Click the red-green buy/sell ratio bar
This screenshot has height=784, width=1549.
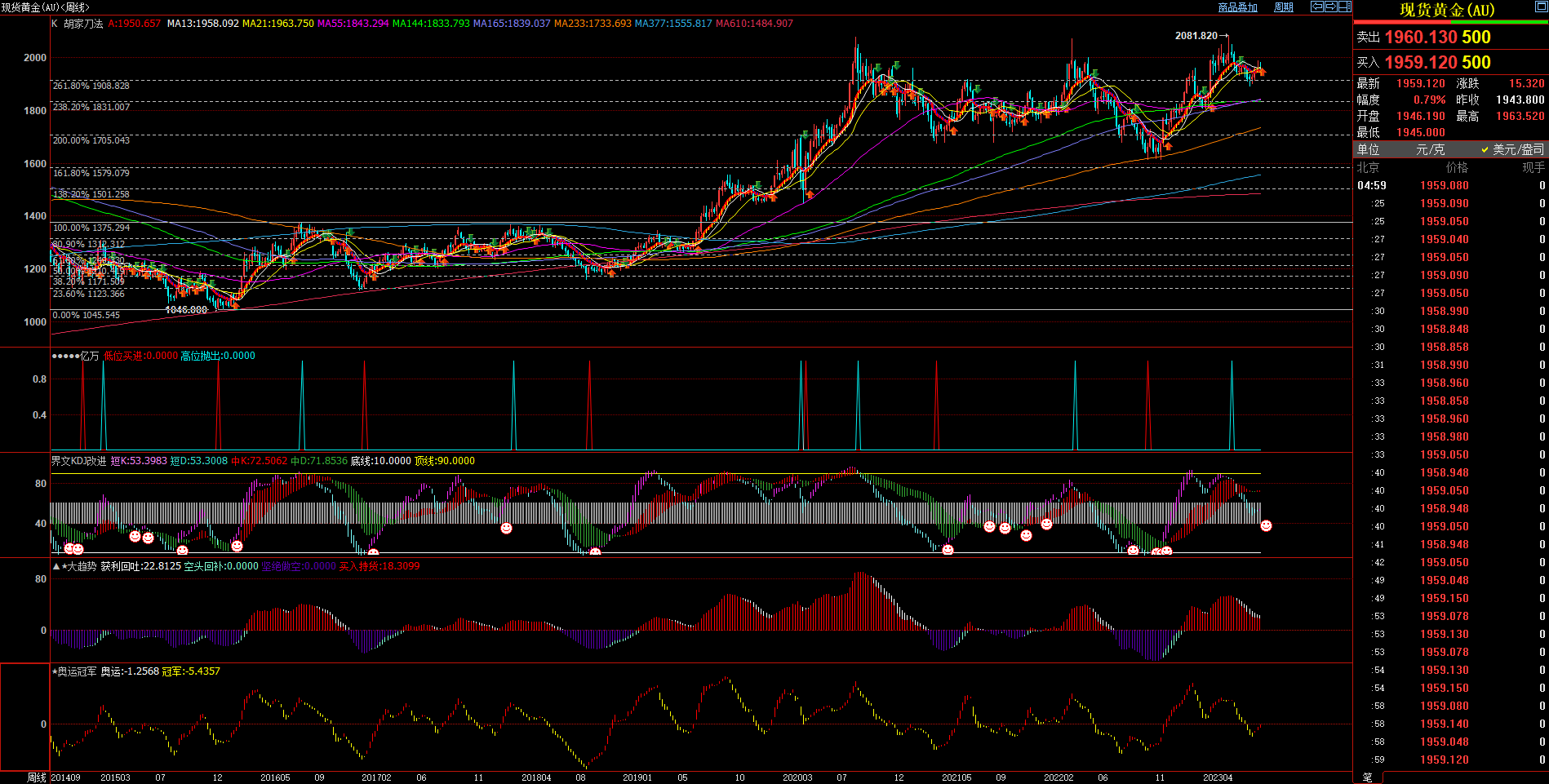point(1450,23)
